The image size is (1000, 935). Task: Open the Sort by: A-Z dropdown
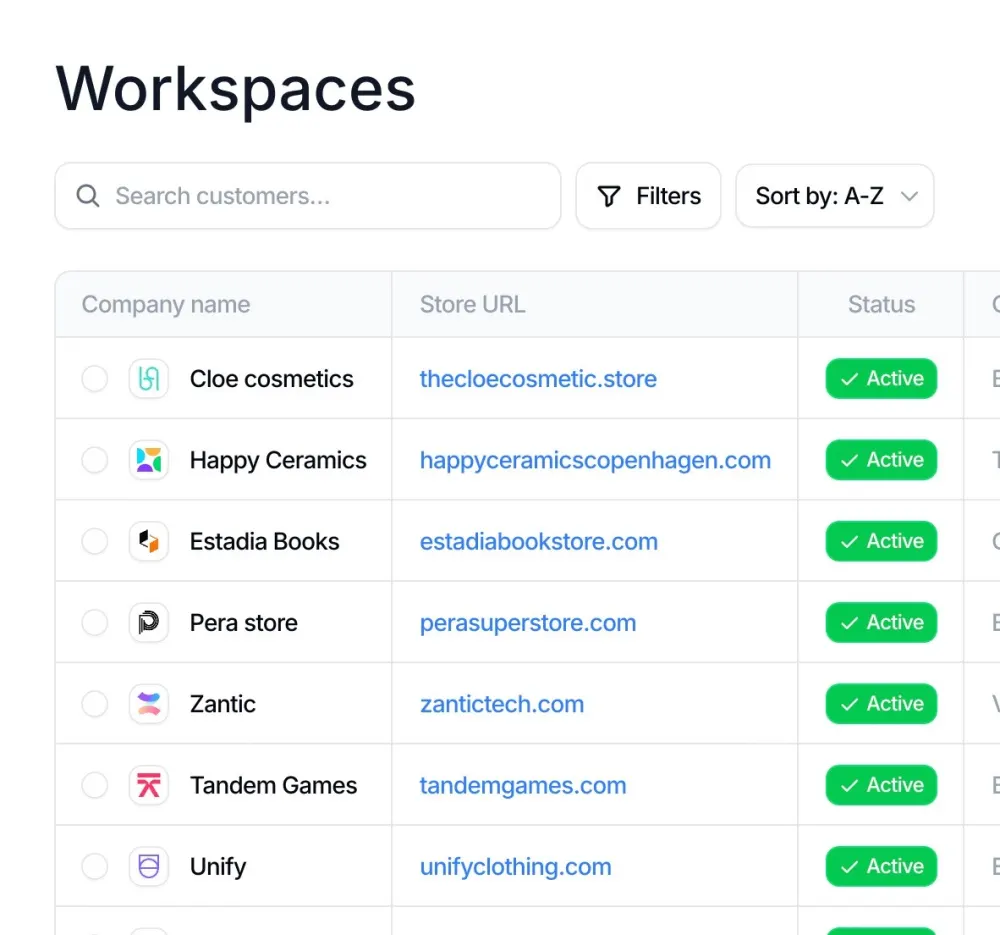(835, 196)
